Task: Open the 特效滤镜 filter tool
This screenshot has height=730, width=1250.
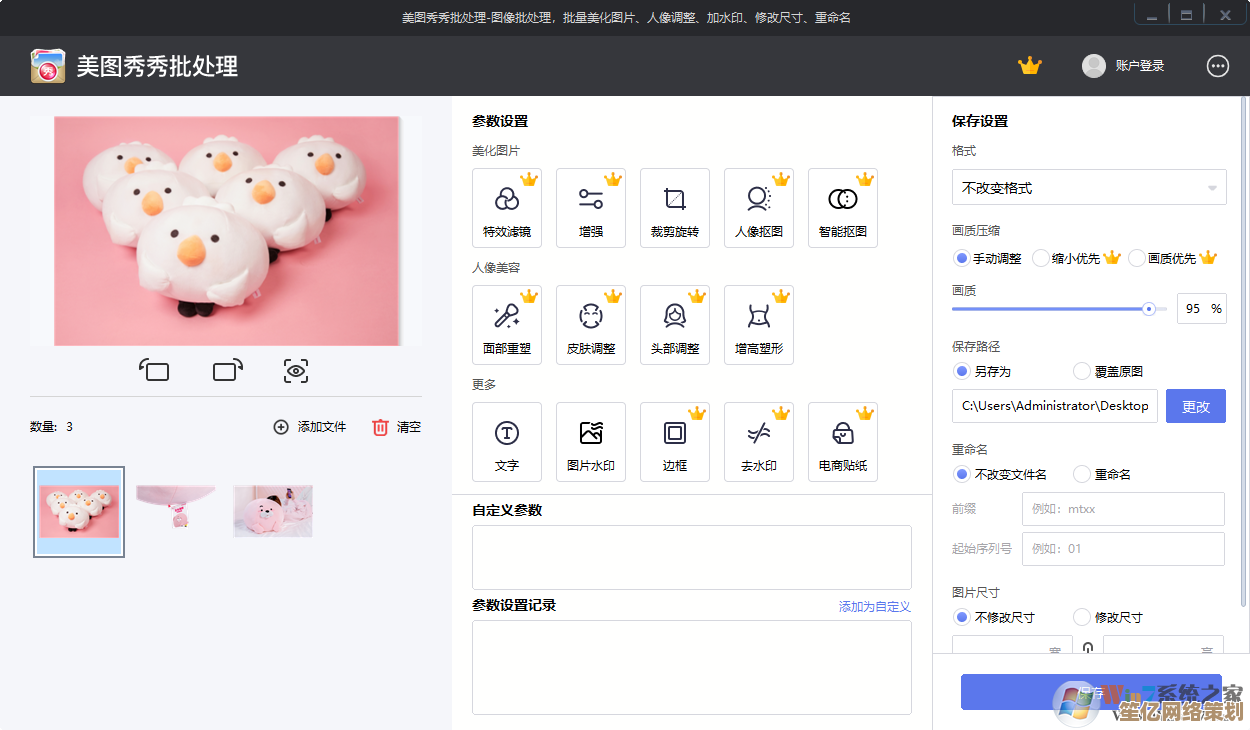Action: (x=507, y=208)
